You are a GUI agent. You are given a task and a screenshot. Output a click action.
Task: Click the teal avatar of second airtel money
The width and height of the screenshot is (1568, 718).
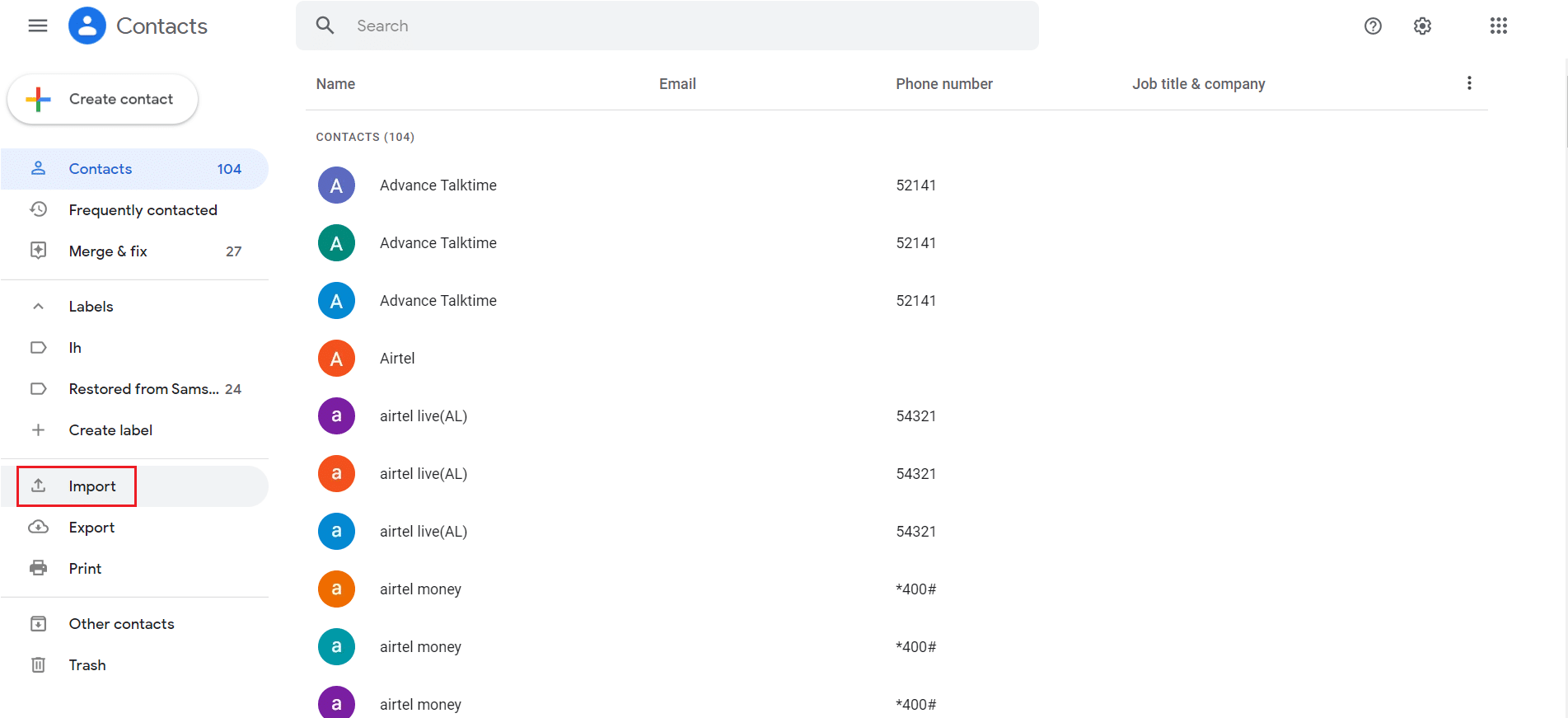pyautogui.click(x=336, y=647)
